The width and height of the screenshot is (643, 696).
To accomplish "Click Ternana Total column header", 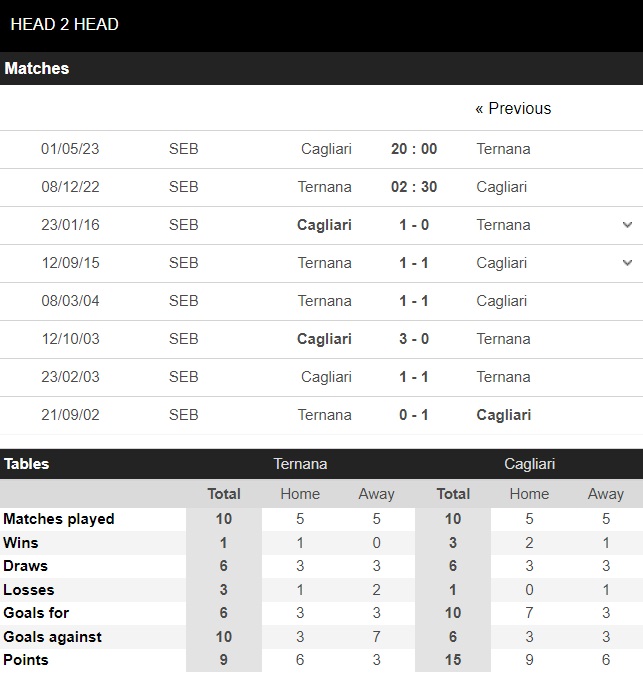I will tap(224, 494).
